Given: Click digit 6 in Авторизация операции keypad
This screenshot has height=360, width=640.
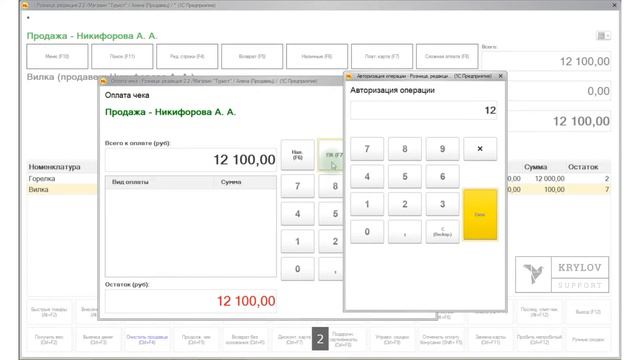Looking at the screenshot, I should pos(442,177).
